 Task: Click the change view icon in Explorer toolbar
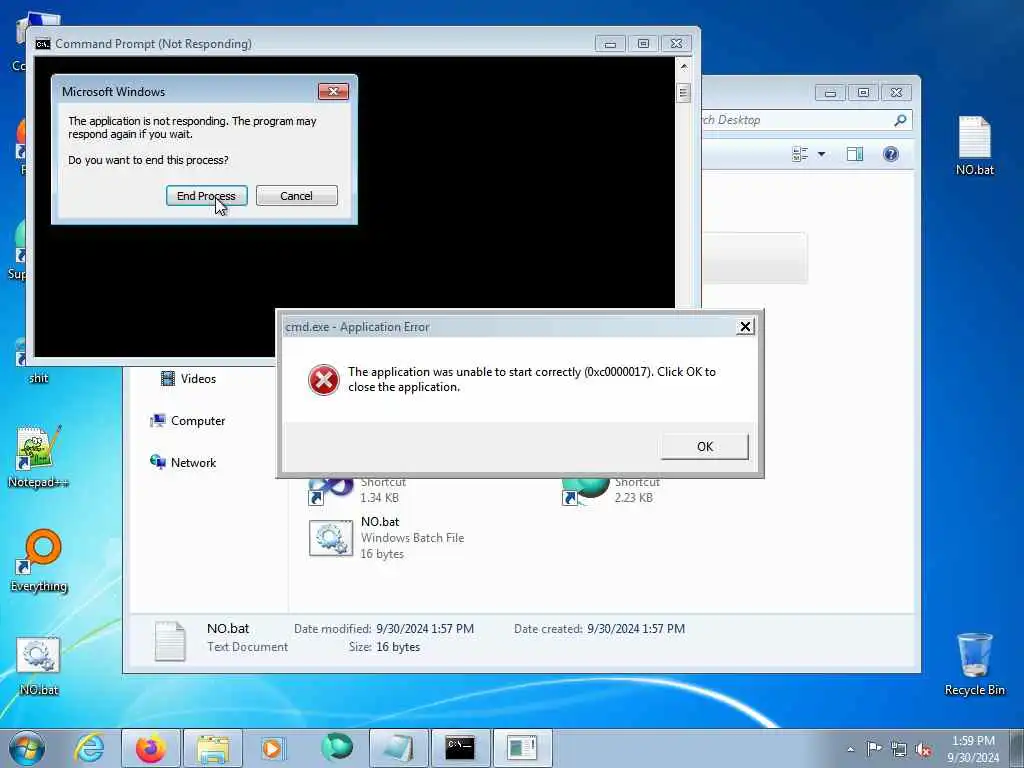click(800, 154)
